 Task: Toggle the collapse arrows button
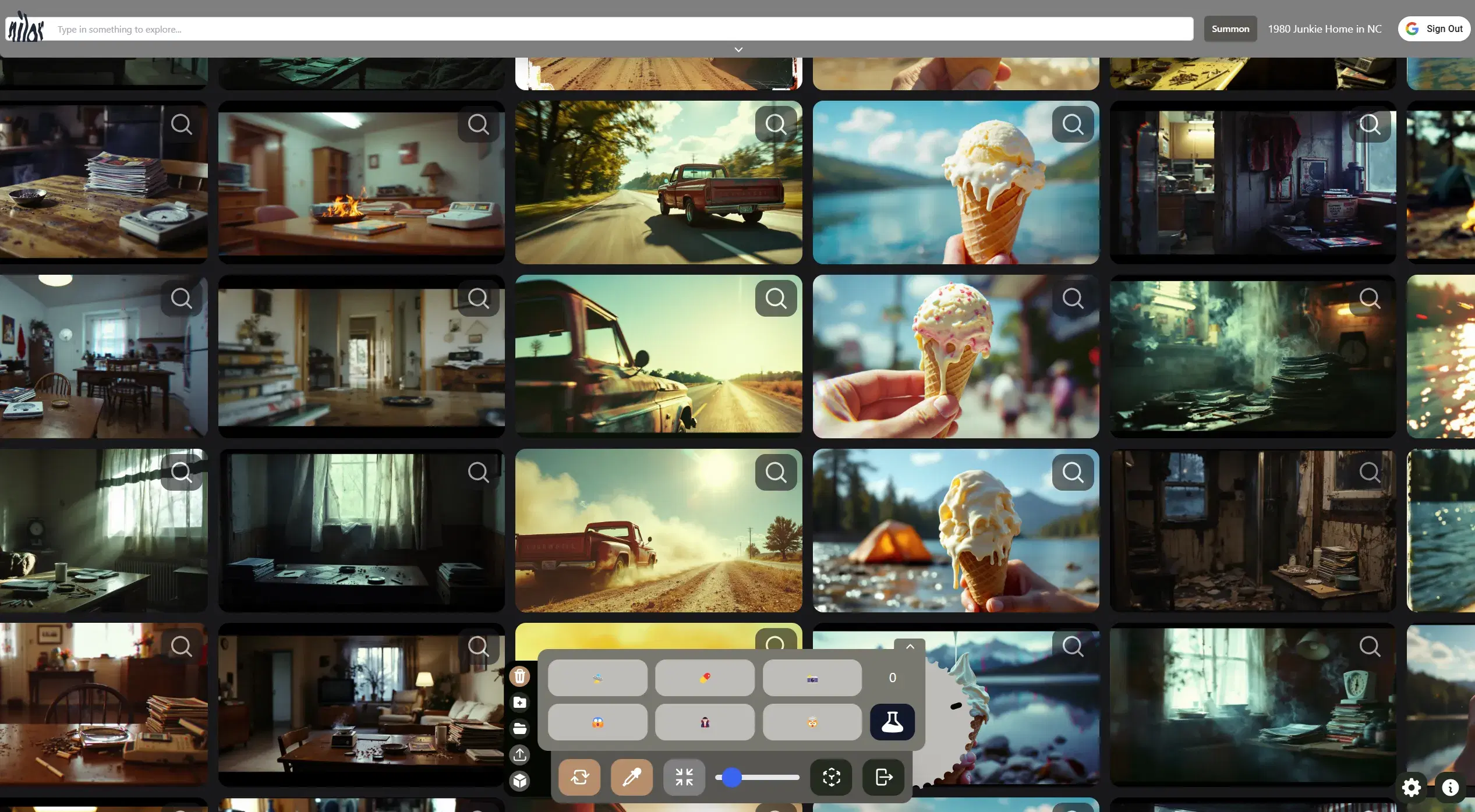coord(684,777)
